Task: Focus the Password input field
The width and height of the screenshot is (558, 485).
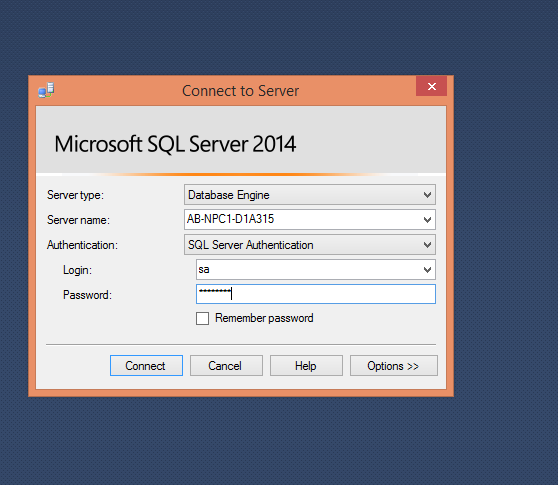Action: coord(316,294)
